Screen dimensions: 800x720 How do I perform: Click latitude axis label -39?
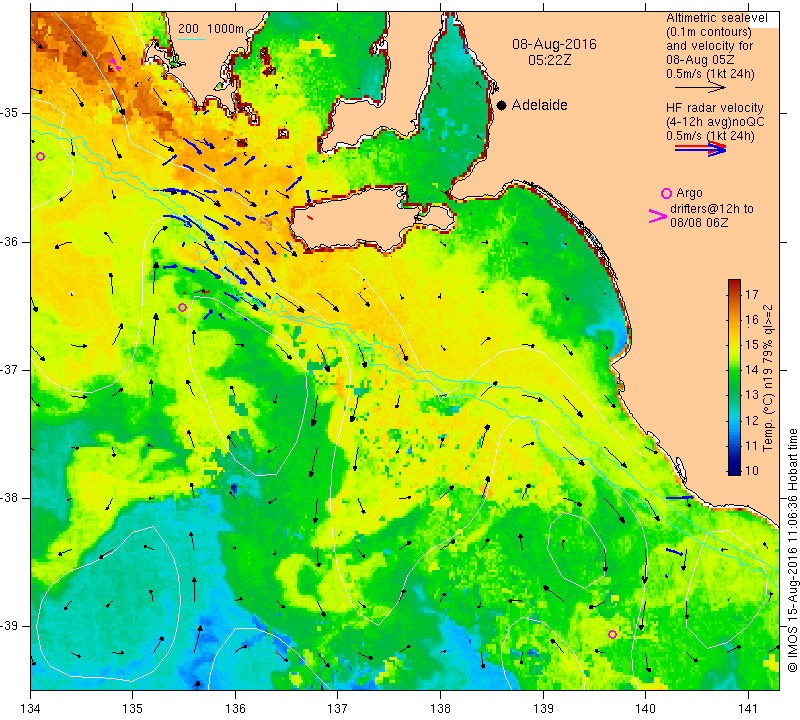click(10, 626)
